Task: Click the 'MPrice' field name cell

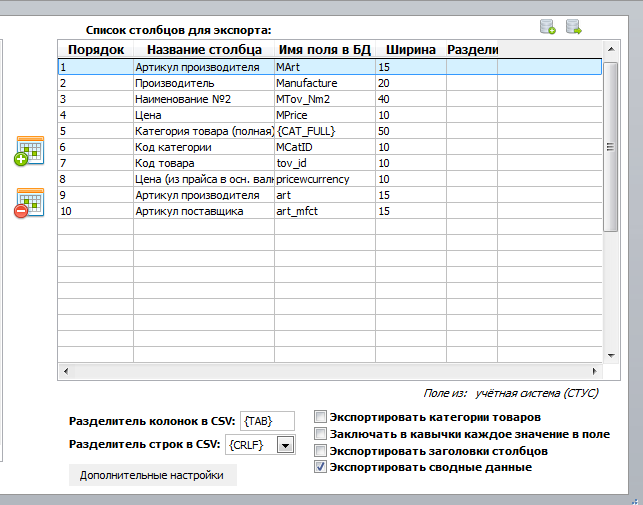Action: click(x=325, y=115)
